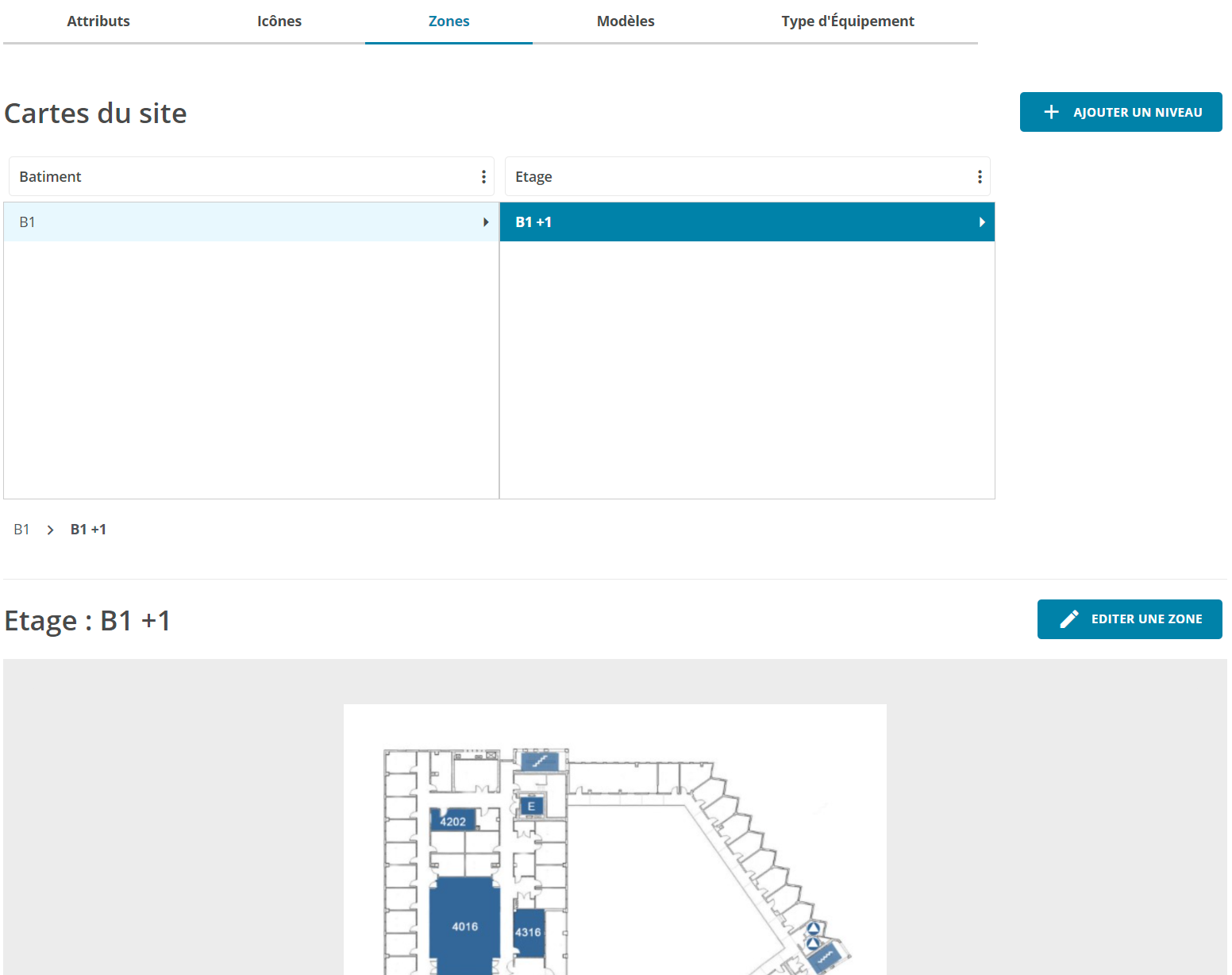Open the Batiment column options menu
This screenshot has height=975, width=1232.
click(483, 177)
